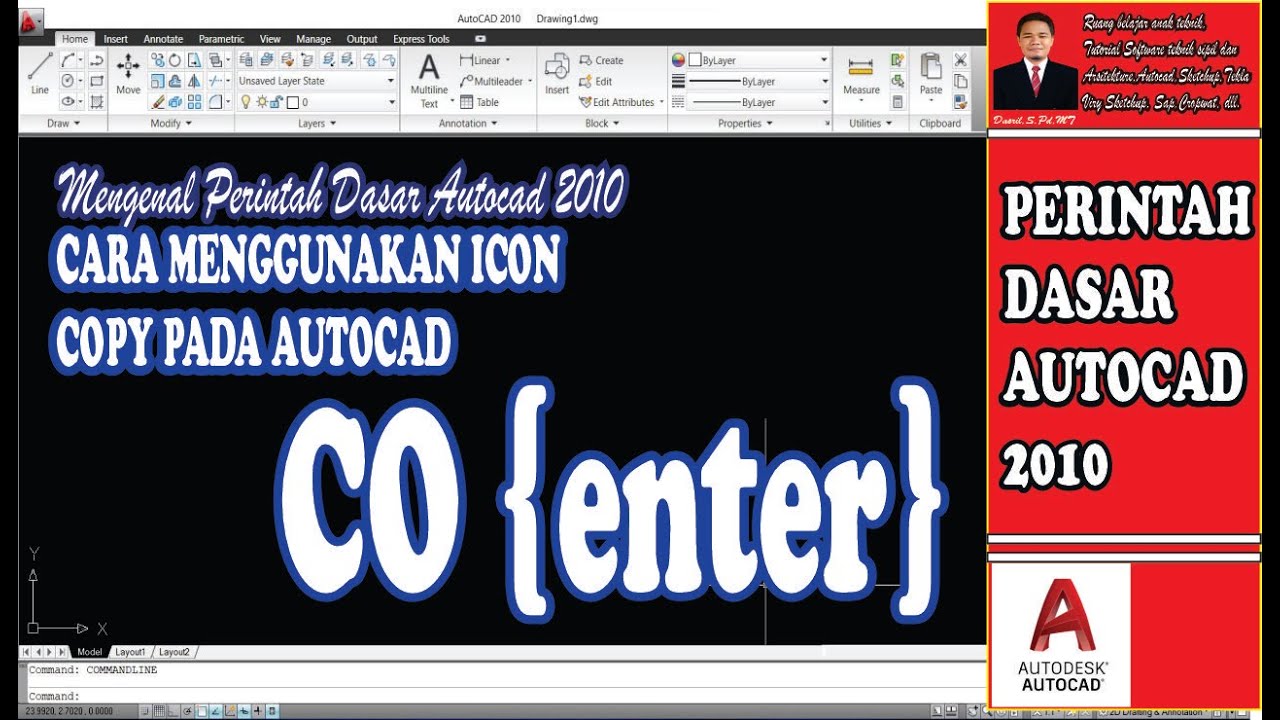This screenshot has width=1280, height=720.
Task: Toggle Object Snap in status bar
Action: 201,711
